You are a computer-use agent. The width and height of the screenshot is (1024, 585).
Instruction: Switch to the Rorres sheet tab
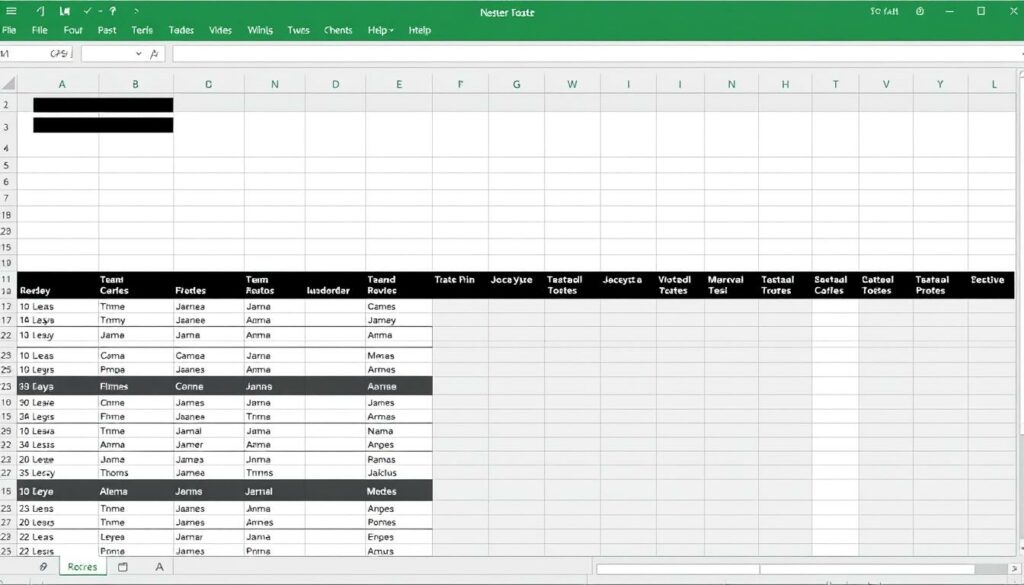[x=82, y=567]
